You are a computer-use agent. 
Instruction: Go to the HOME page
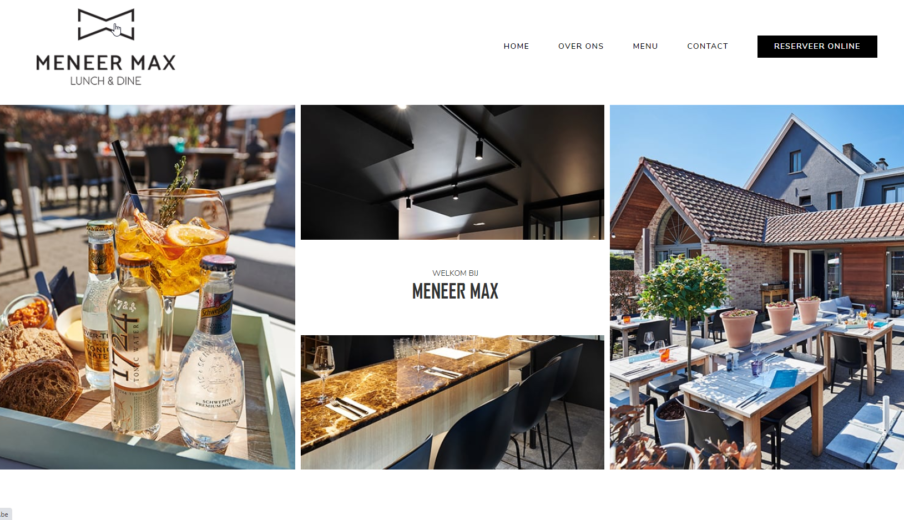[516, 46]
